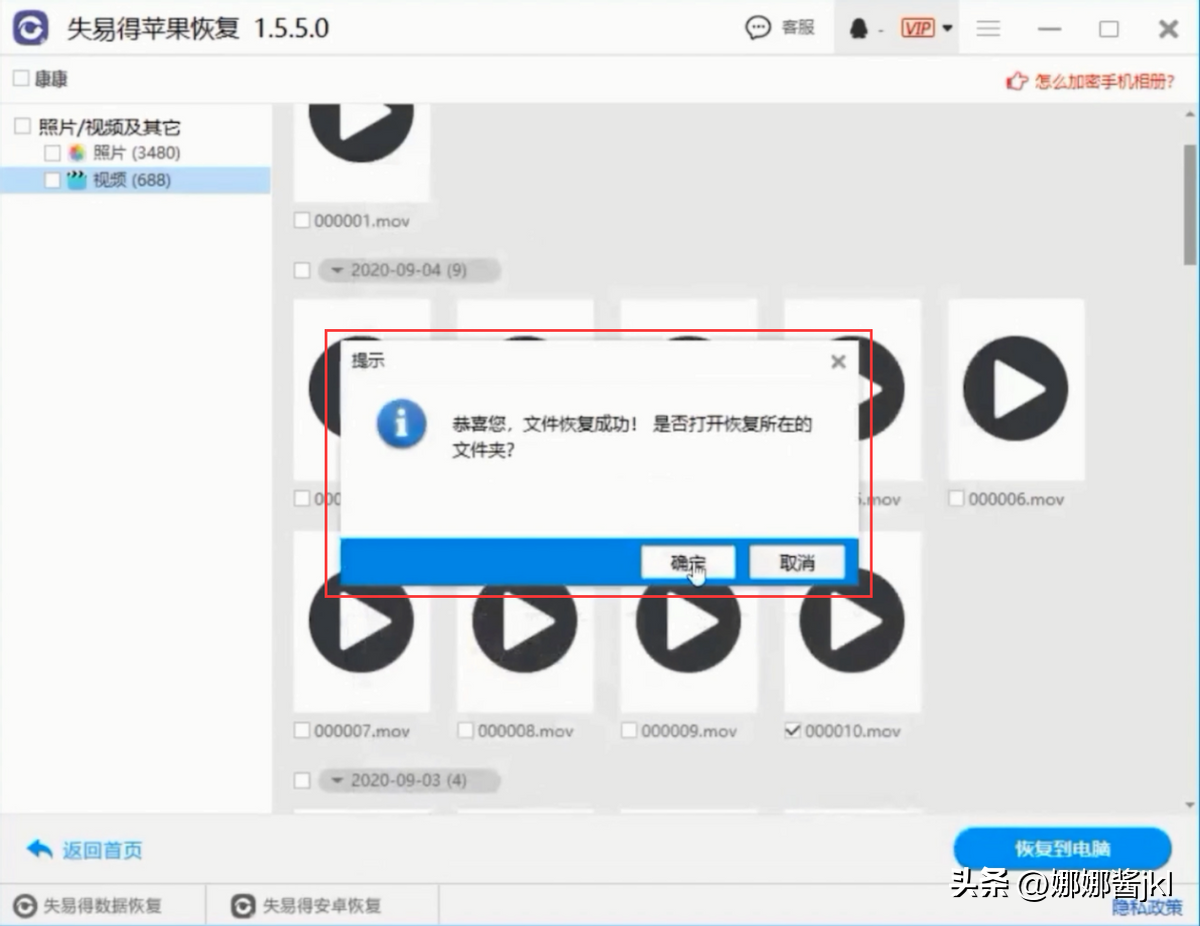
Task: Collapse the 2020-09-04 (9) group
Action: click(x=410, y=270)
